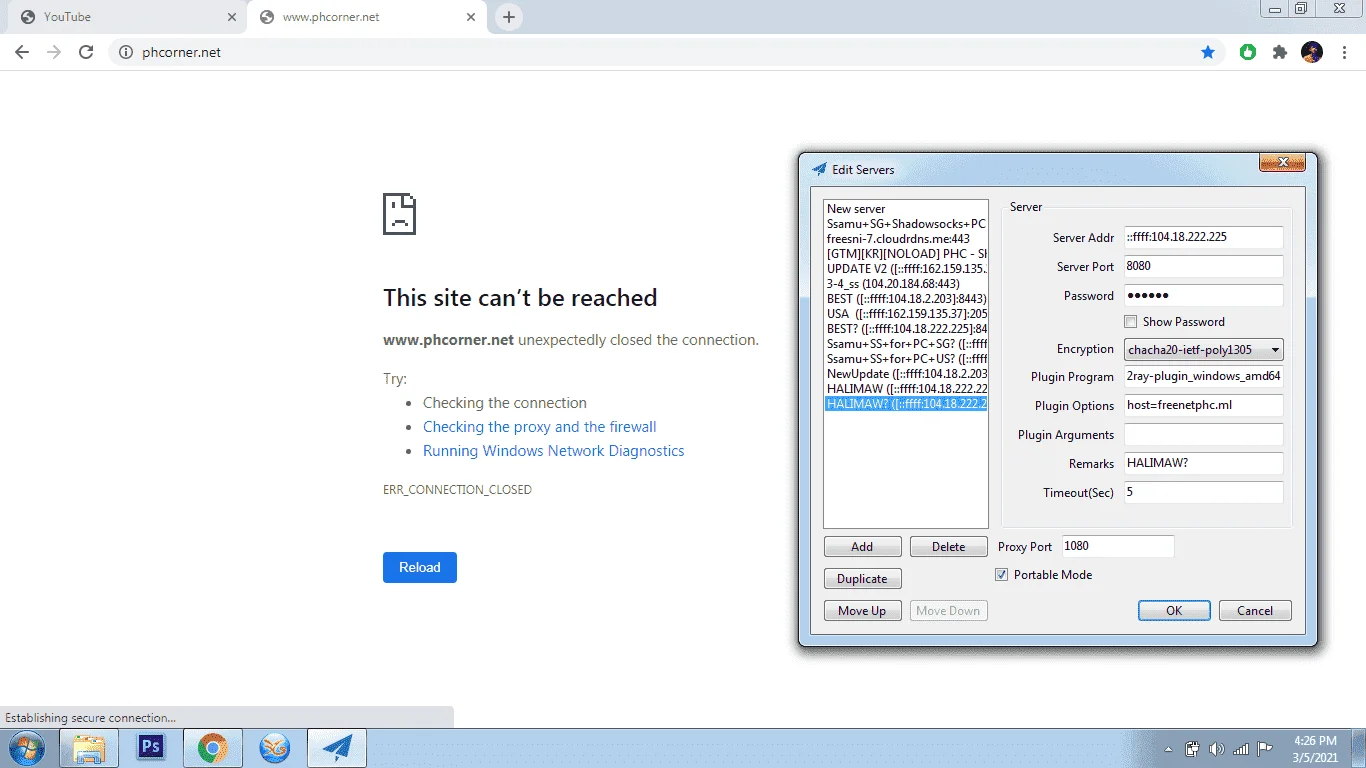Select 'USA' server entry
The image size is (1366, 768).
906,314
